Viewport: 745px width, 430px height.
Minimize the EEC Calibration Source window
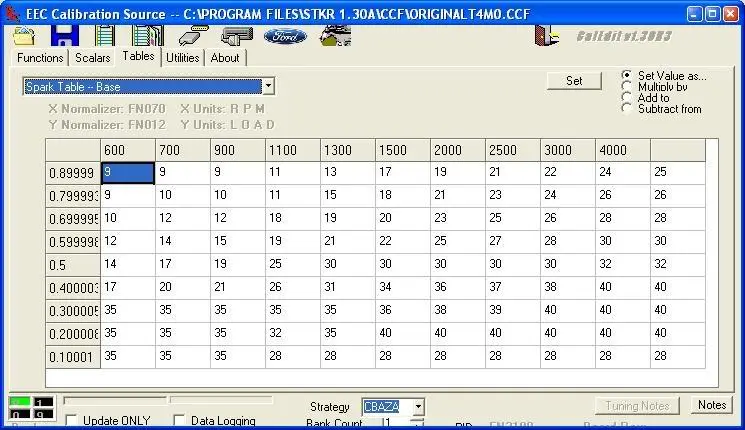694,14
